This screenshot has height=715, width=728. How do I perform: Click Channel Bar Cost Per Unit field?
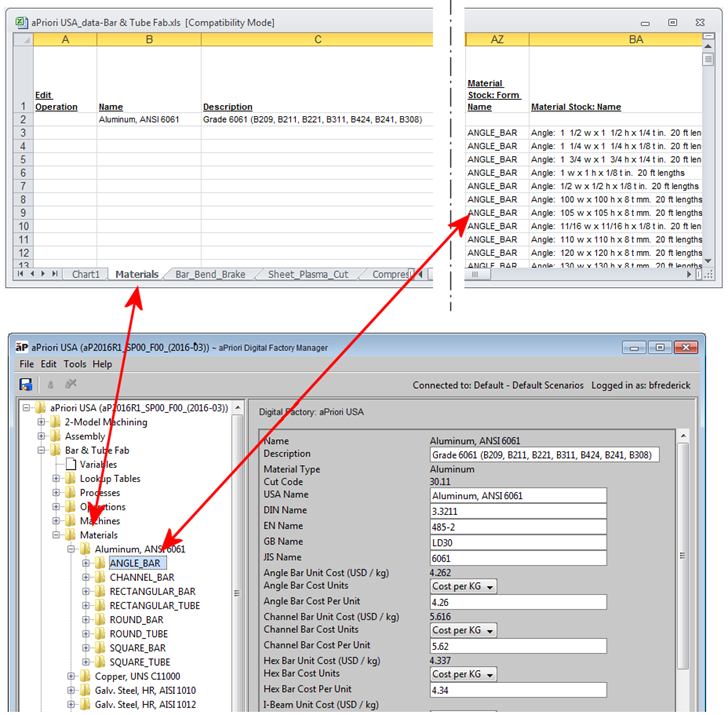pyautogui.click(x=518, y=646)
